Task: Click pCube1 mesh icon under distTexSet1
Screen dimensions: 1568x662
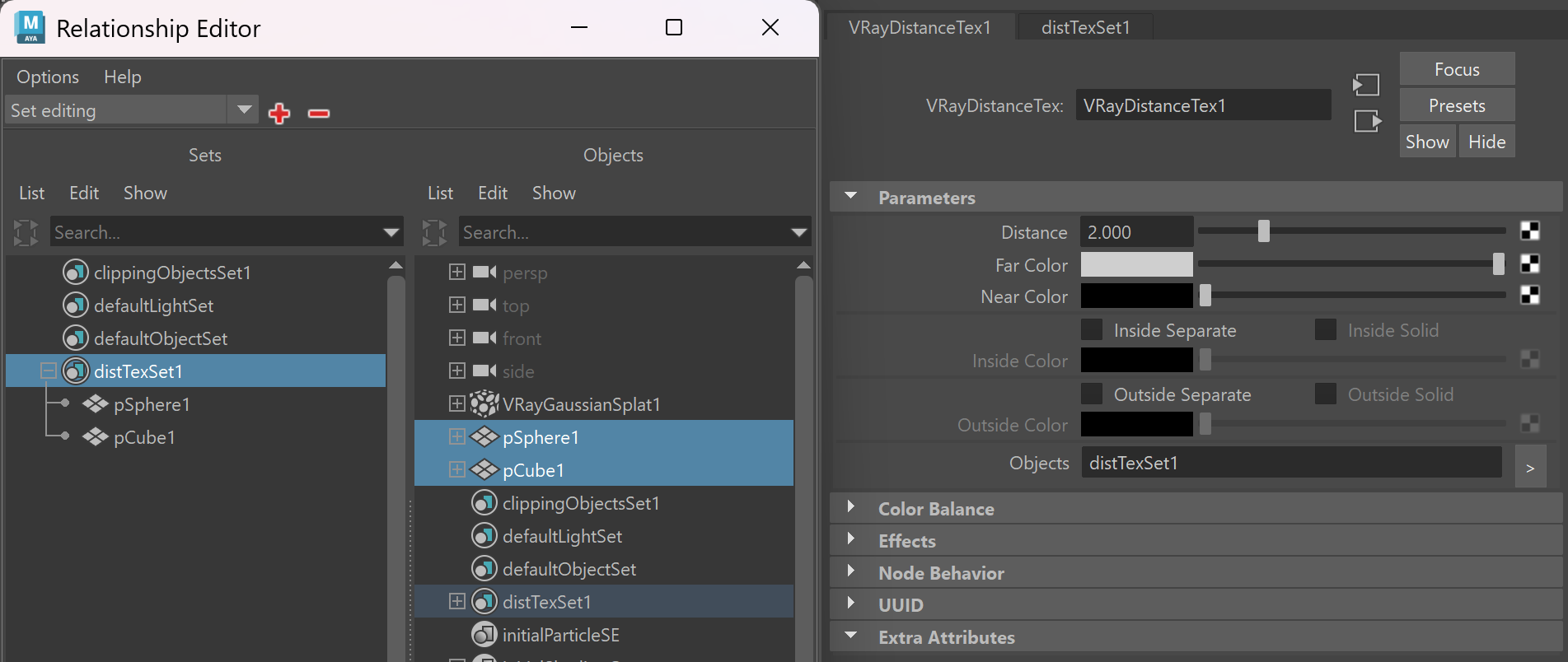Action: tap(96, 437)
